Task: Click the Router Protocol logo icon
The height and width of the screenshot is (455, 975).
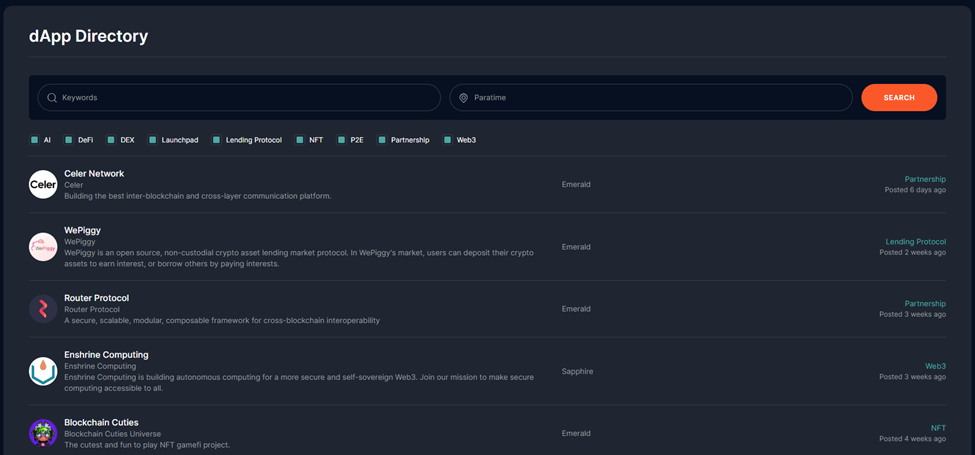Action: tap(43, 309)
